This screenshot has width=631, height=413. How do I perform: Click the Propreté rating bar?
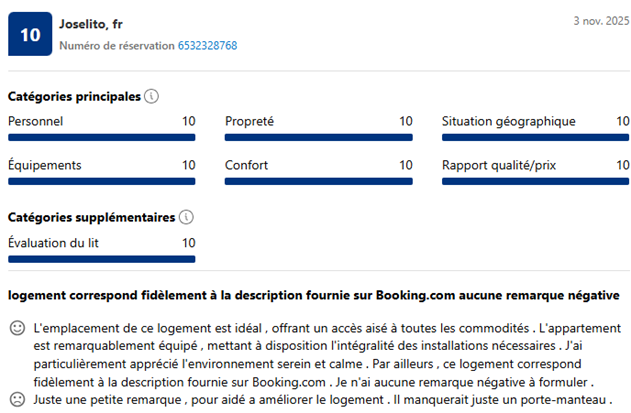[318, 138]
